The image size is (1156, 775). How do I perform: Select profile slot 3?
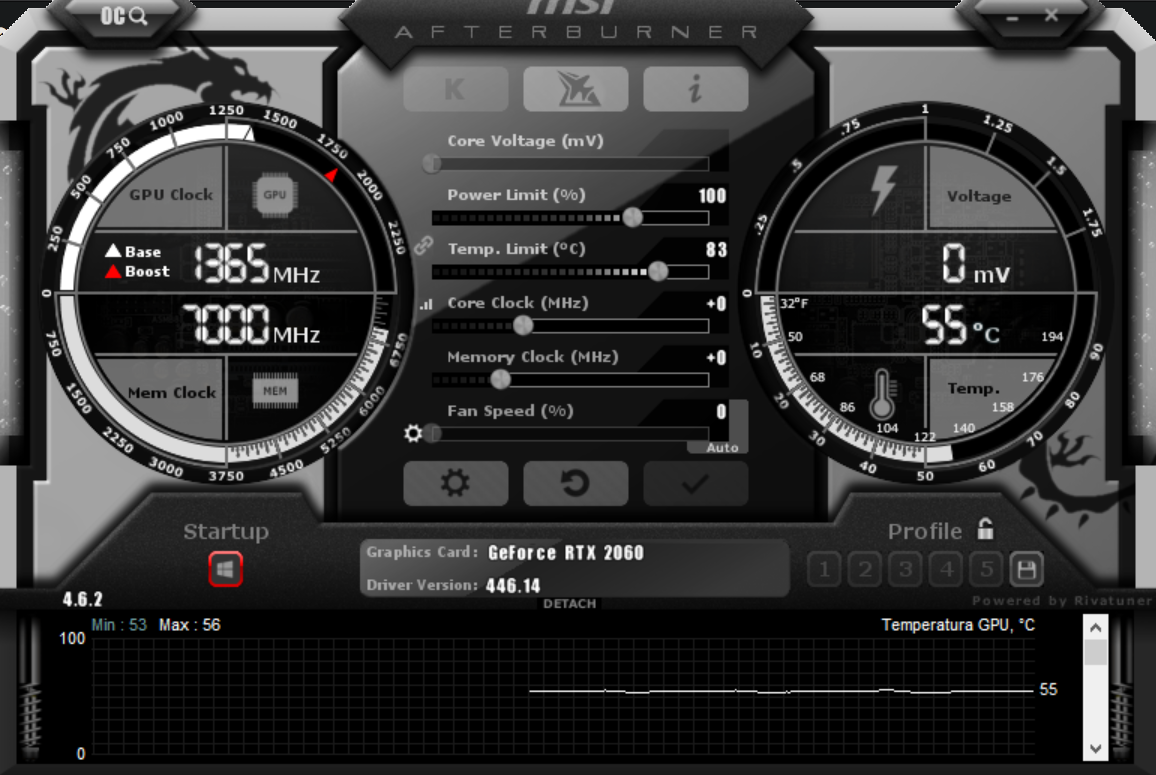click(x=905, y=569)
